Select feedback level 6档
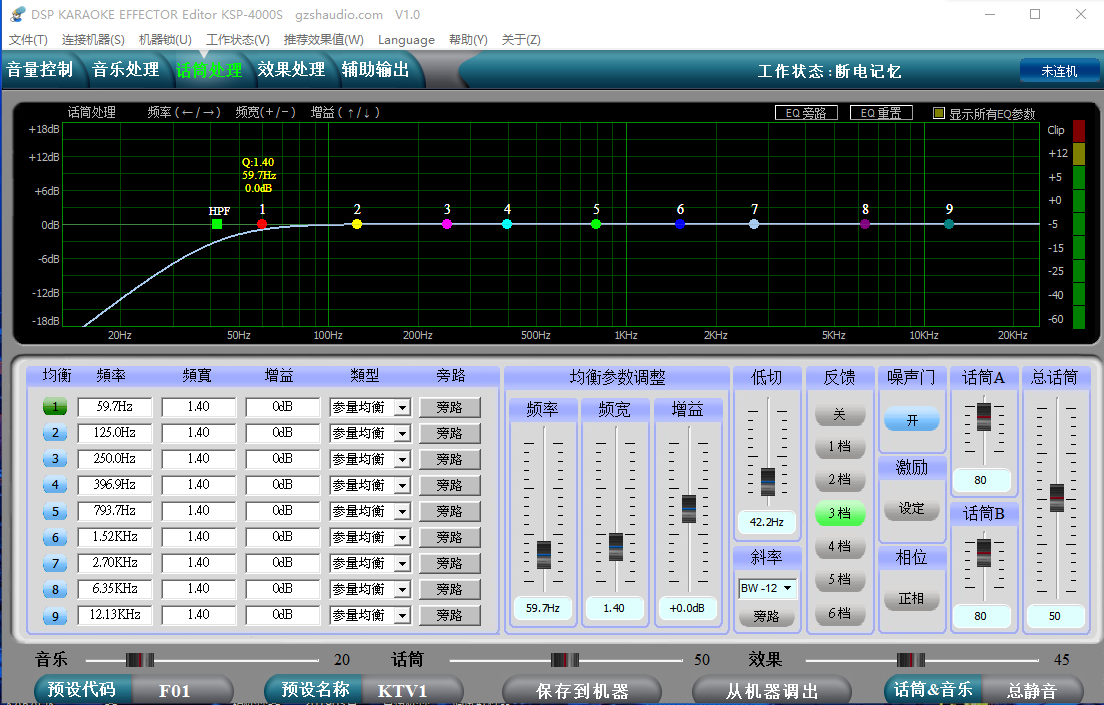Screen dimensions: 1104x705 pyautogui.click(x=839, y=613)
